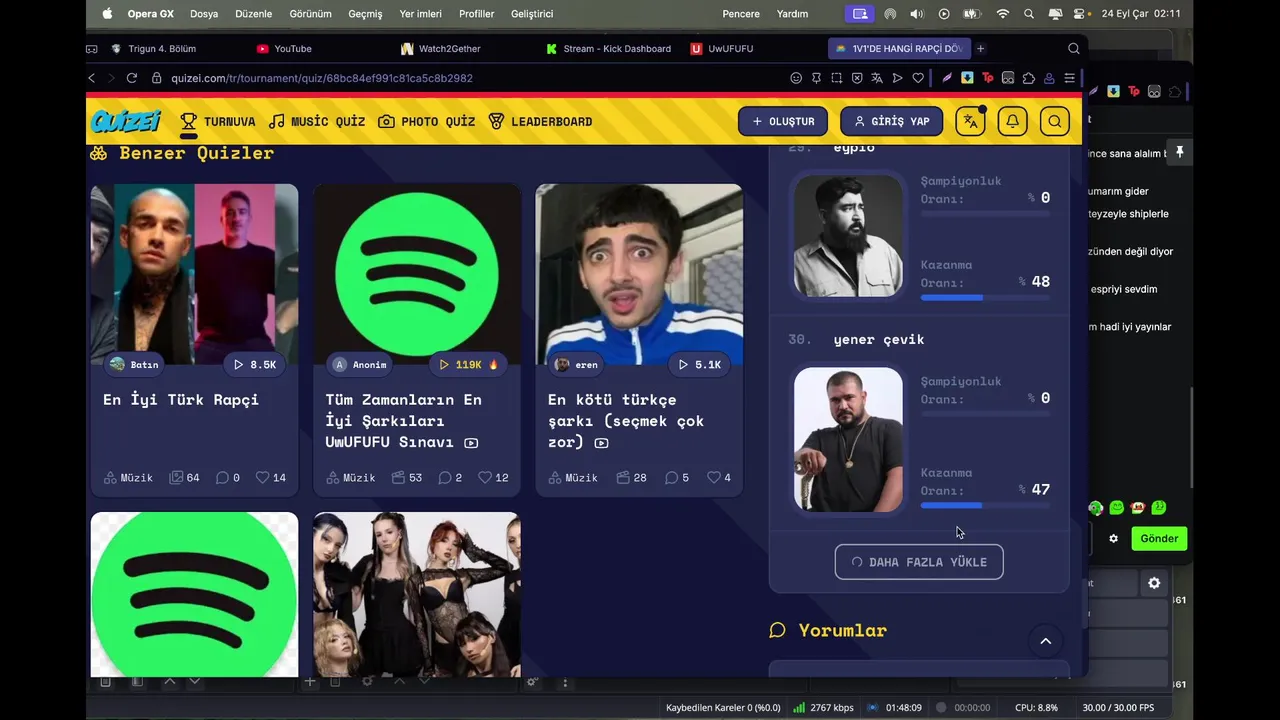Open the Quizei header search icon
Image resolution: width=1280 pixels, height=720 pixels.
coord(1055,121)
